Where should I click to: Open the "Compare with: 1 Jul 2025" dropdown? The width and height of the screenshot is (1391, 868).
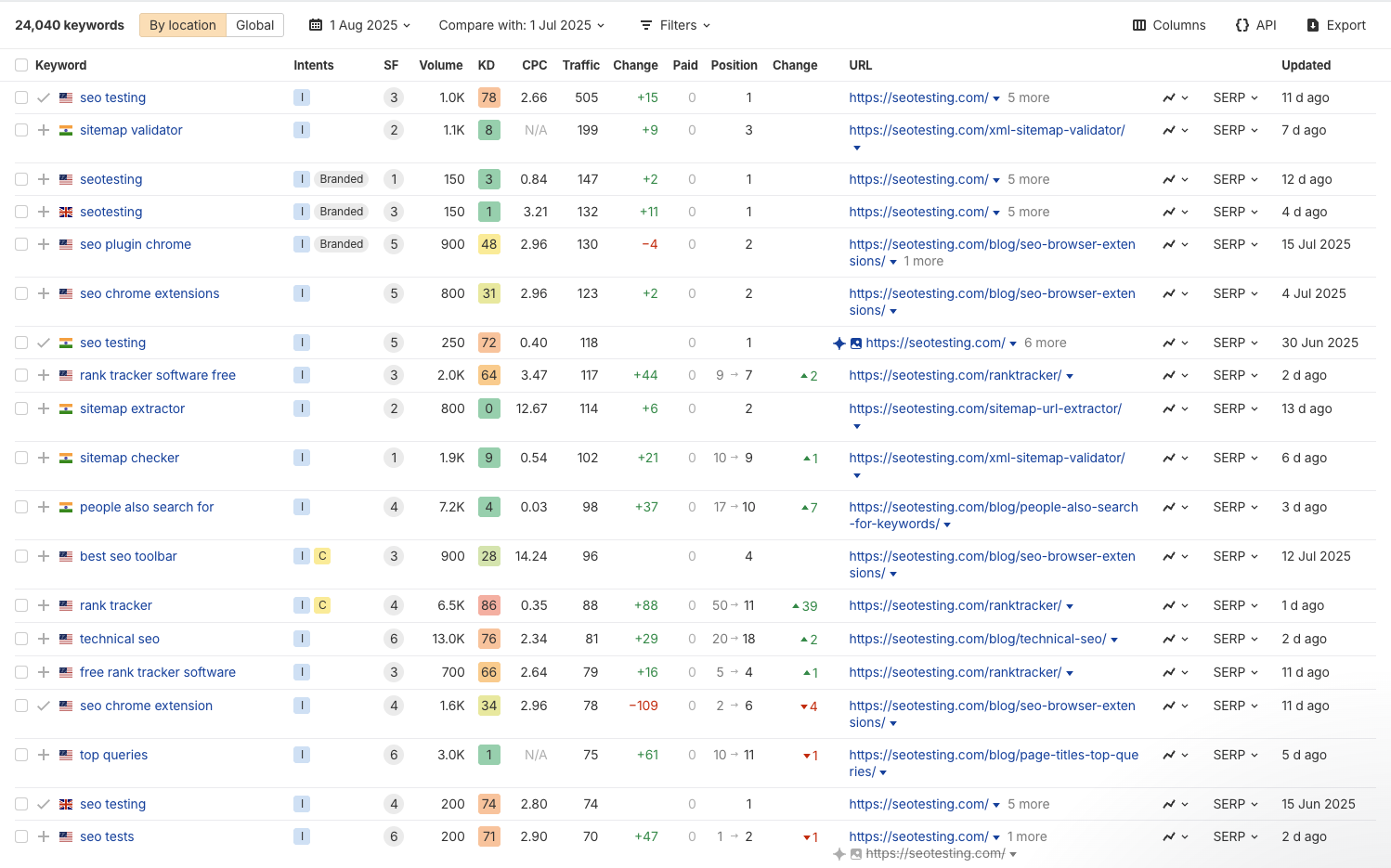[521, 25]
